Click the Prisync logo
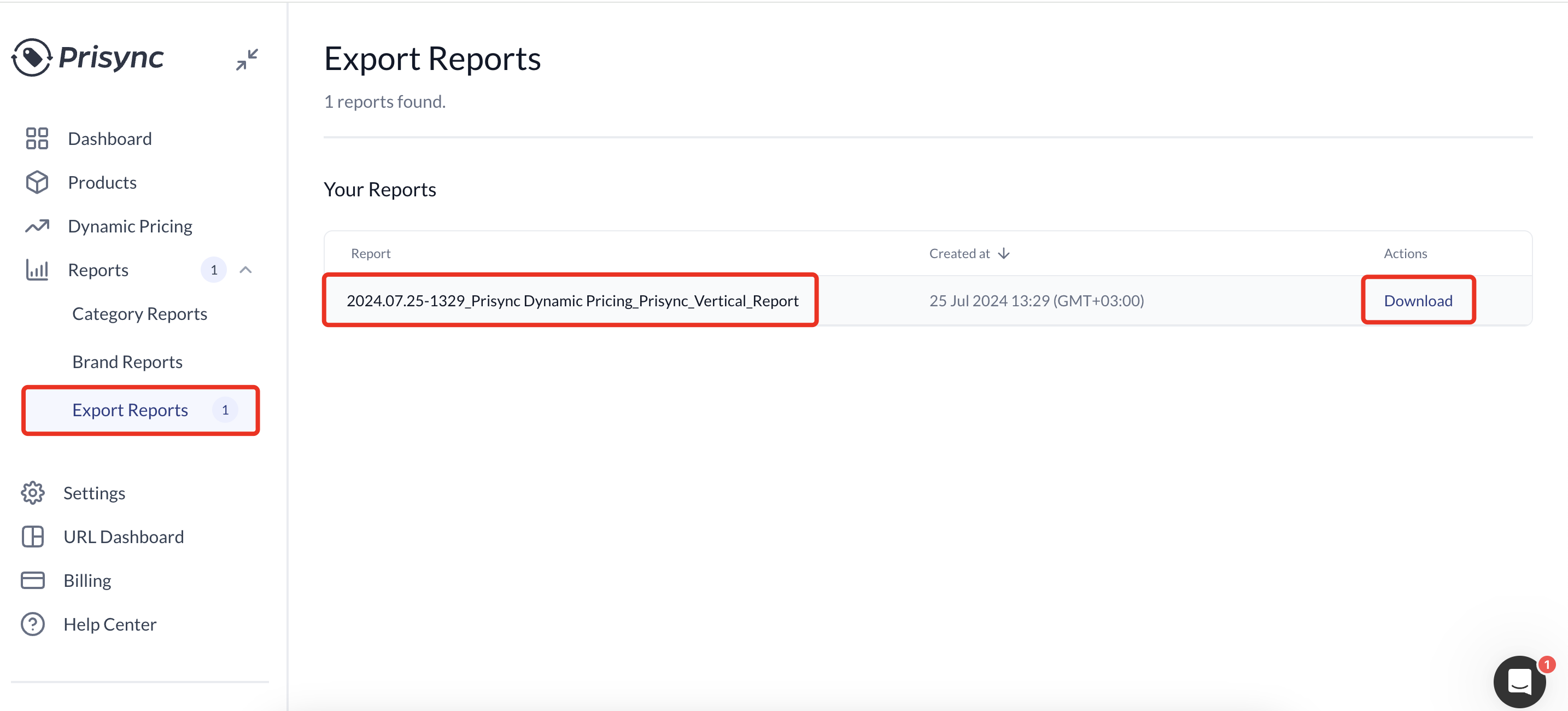The width and height of the screenshot is (1568, 711). (x=87, y=58)
